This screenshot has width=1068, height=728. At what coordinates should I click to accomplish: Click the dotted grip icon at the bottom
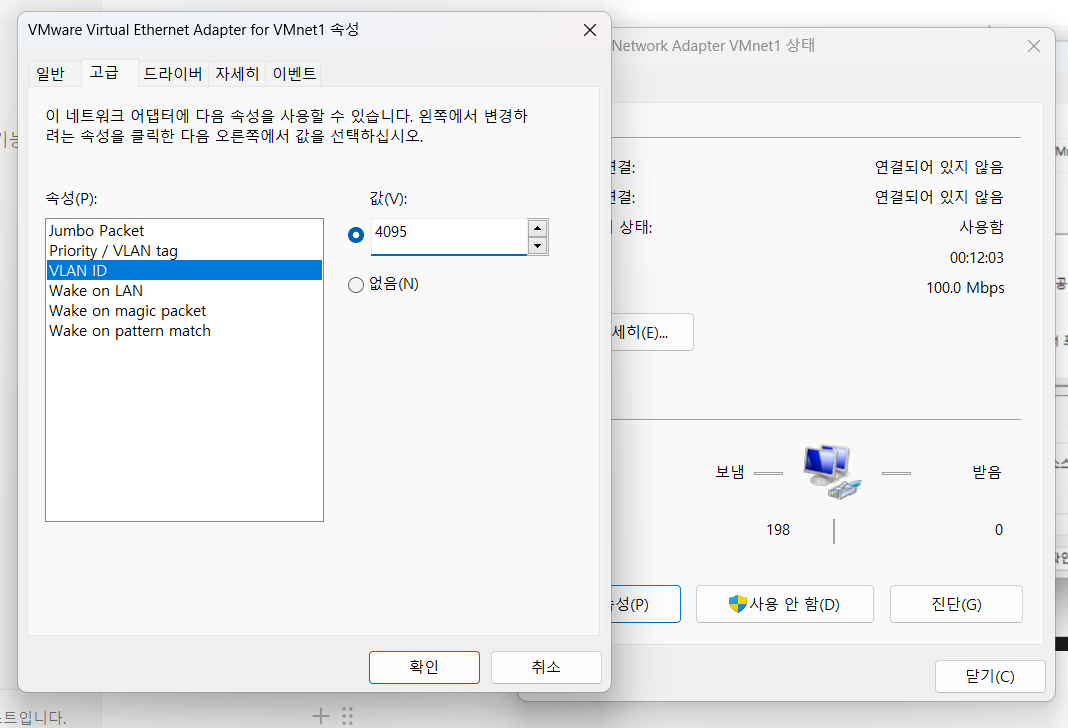pyautogui.click(x=347, y=716)
